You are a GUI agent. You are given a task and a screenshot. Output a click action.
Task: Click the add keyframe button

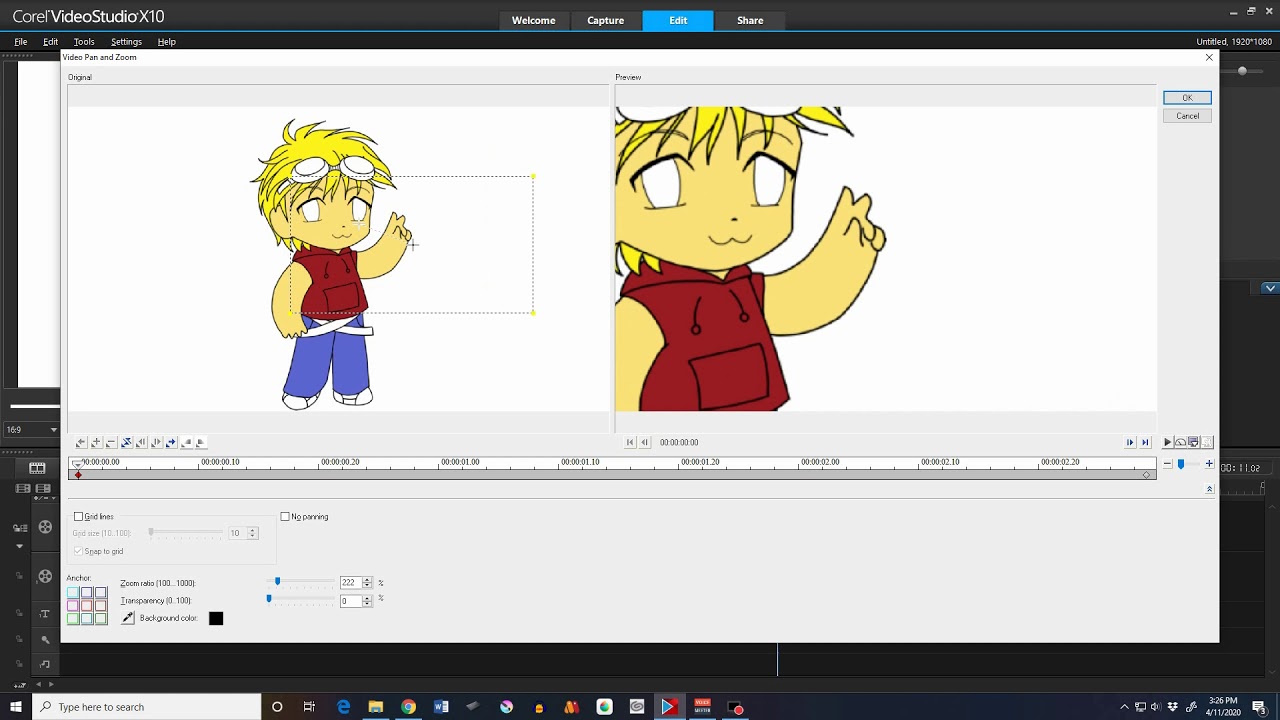coord(96,442)
